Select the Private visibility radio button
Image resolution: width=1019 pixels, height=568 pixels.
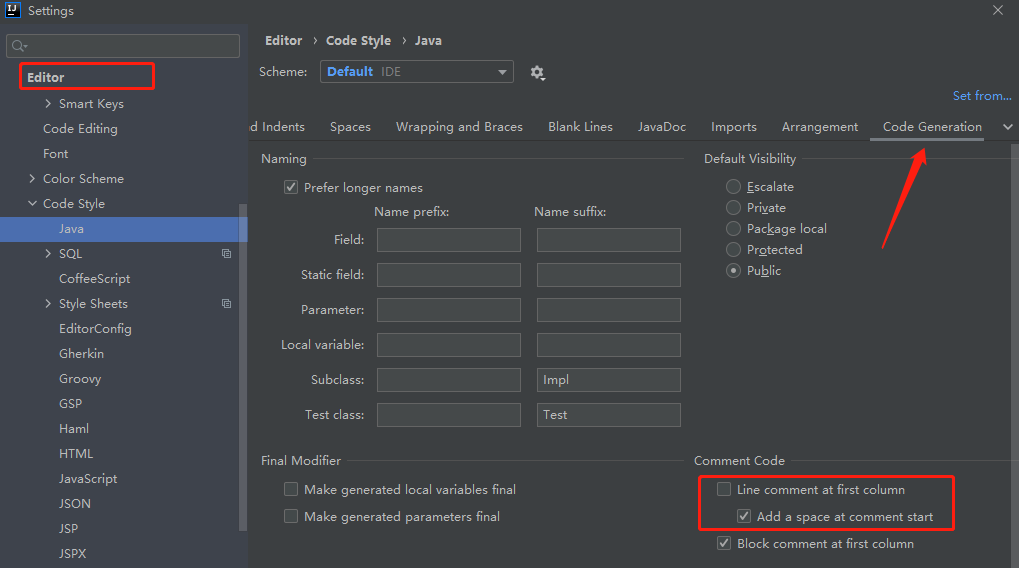coord(734,208)
